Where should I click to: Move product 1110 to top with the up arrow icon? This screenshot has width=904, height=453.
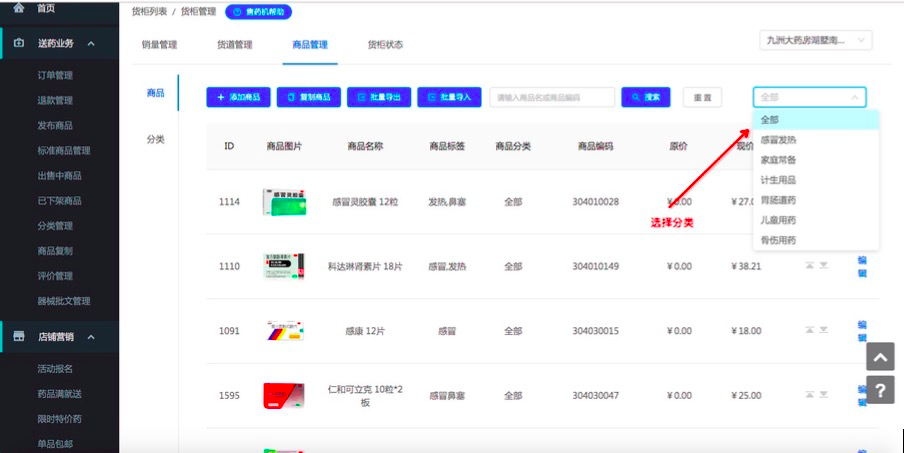809,265
